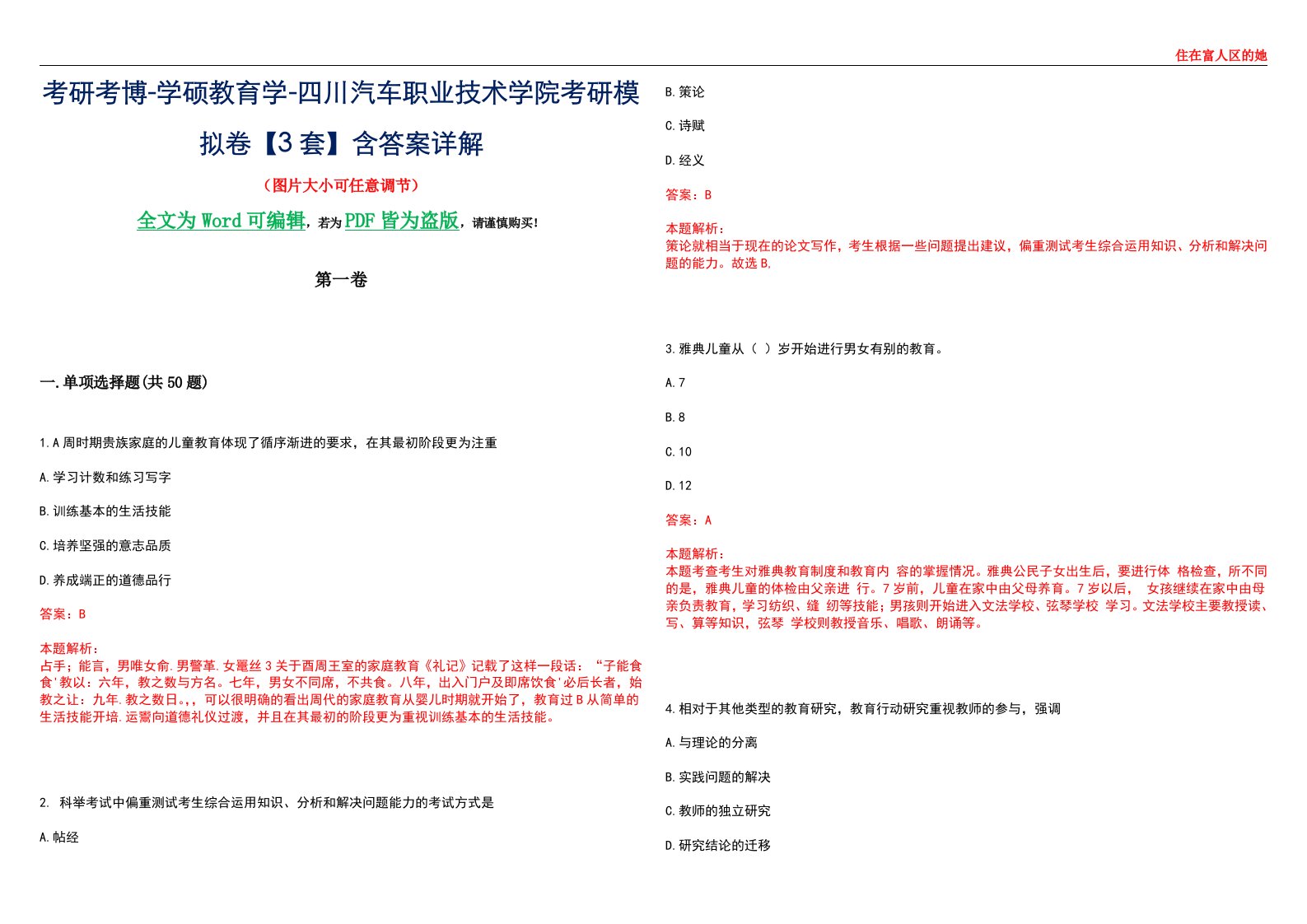
Task: Click the heading 第一卷
Action: click(x=341, y=280)
